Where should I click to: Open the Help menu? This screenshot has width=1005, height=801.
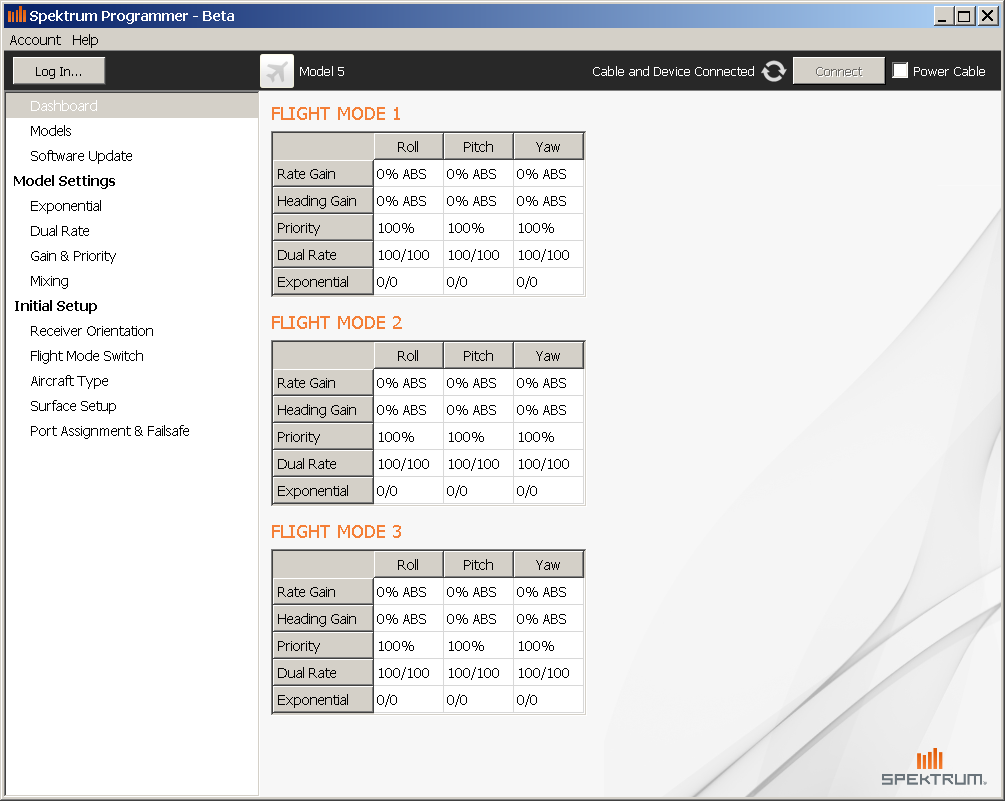[x=85, y=40]
